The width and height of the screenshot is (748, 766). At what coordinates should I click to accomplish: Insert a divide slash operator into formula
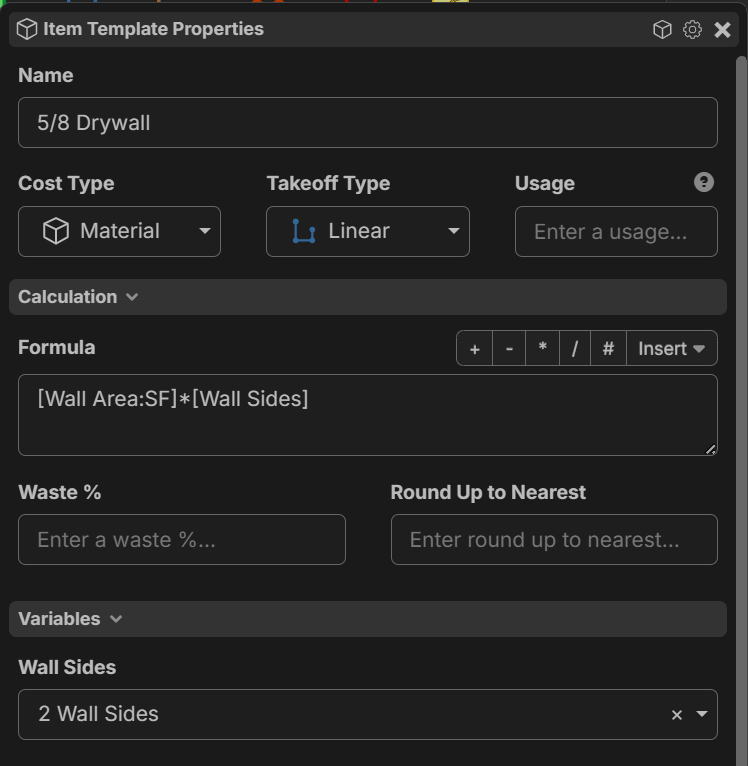pyautogui.click(x=575, y=348)
